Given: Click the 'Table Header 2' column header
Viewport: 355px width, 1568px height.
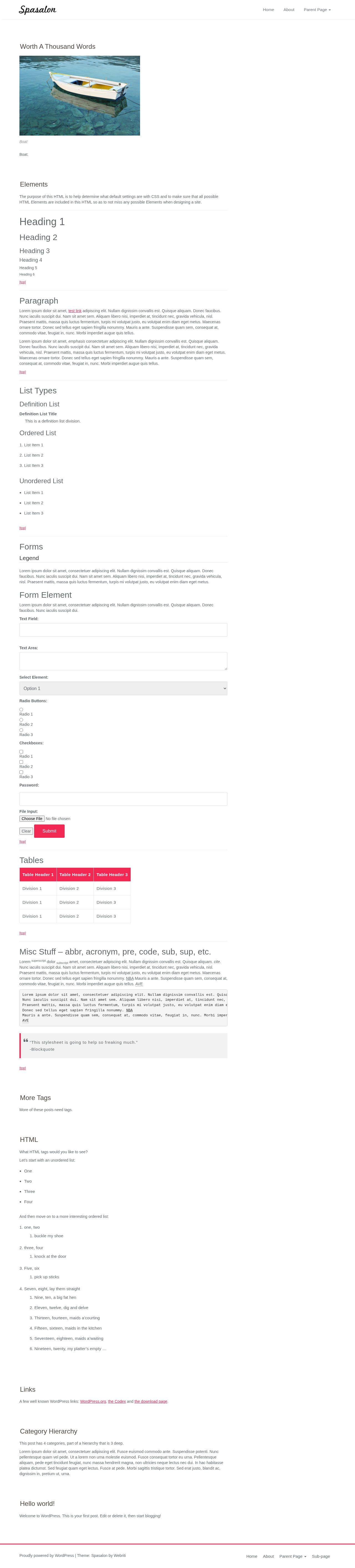Looking at the screenshot, I should 75,875.
